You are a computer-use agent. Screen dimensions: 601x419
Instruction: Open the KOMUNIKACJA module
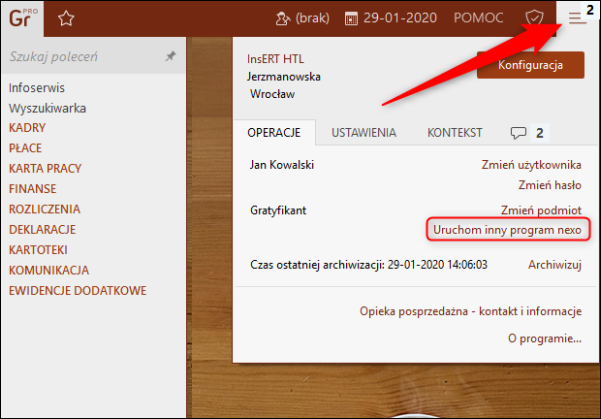49,270
